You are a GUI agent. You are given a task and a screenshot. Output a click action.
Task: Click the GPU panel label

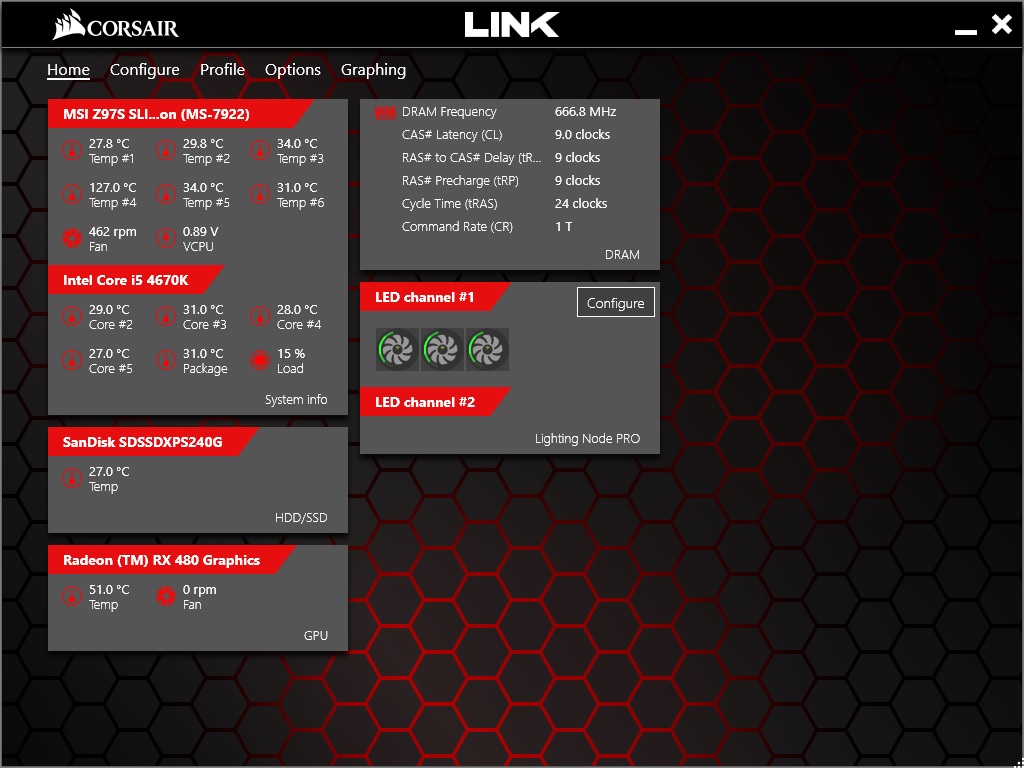click(x=315, y=635)
